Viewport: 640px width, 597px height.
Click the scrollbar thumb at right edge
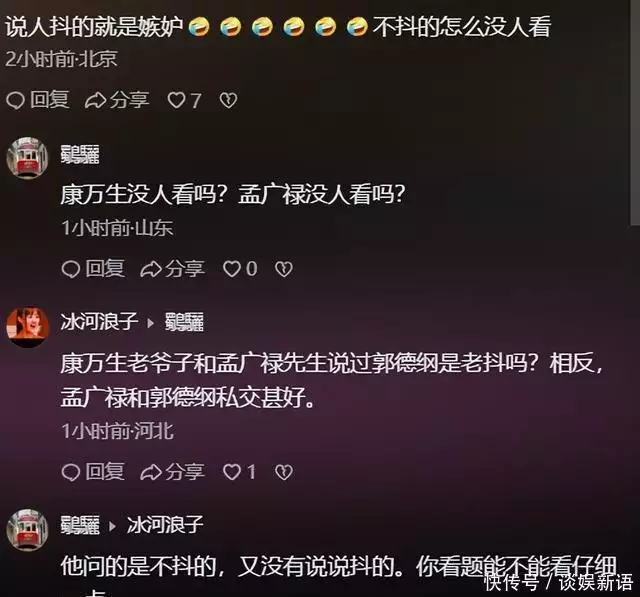635,112
